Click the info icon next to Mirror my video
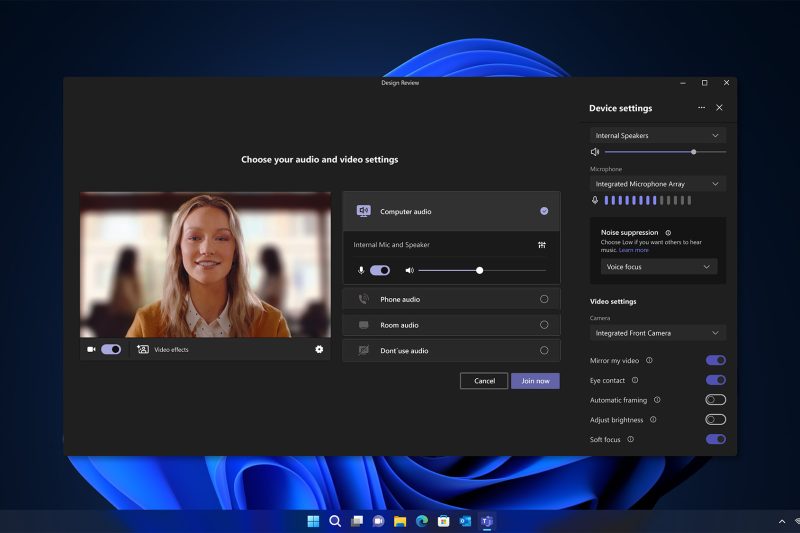Screen dimensions: 800x533 [649, 360]
